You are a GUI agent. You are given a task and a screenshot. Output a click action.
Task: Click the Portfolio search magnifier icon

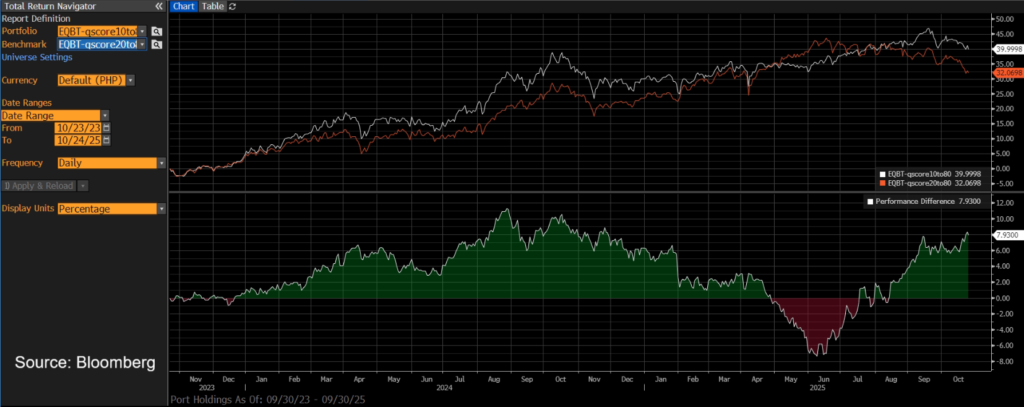click(x=156, y=32)
